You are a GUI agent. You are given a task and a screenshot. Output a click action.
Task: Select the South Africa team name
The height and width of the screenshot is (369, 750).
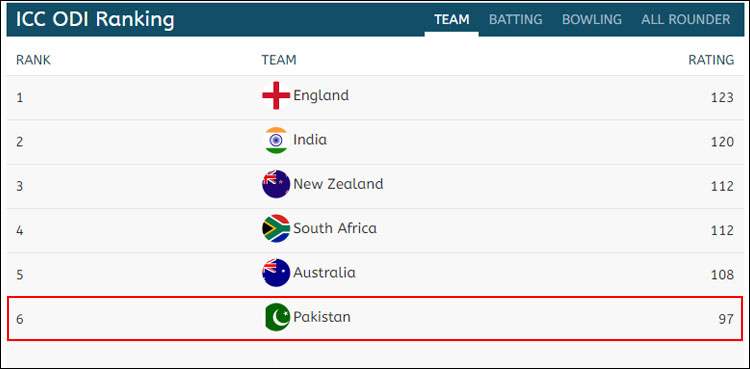pos(335,228)
